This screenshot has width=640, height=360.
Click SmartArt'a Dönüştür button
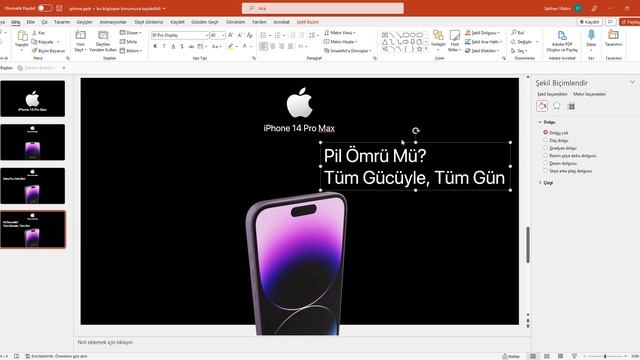[348, 51]
